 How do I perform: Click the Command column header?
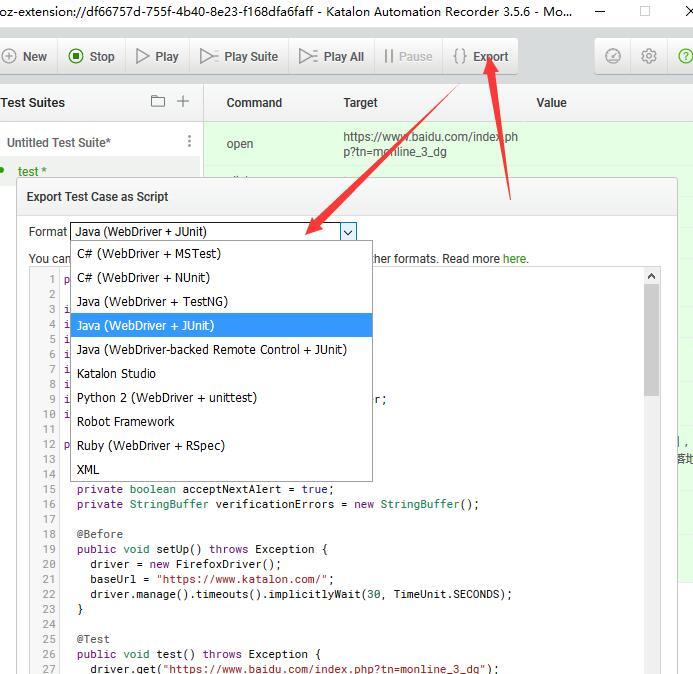(254, 103)
